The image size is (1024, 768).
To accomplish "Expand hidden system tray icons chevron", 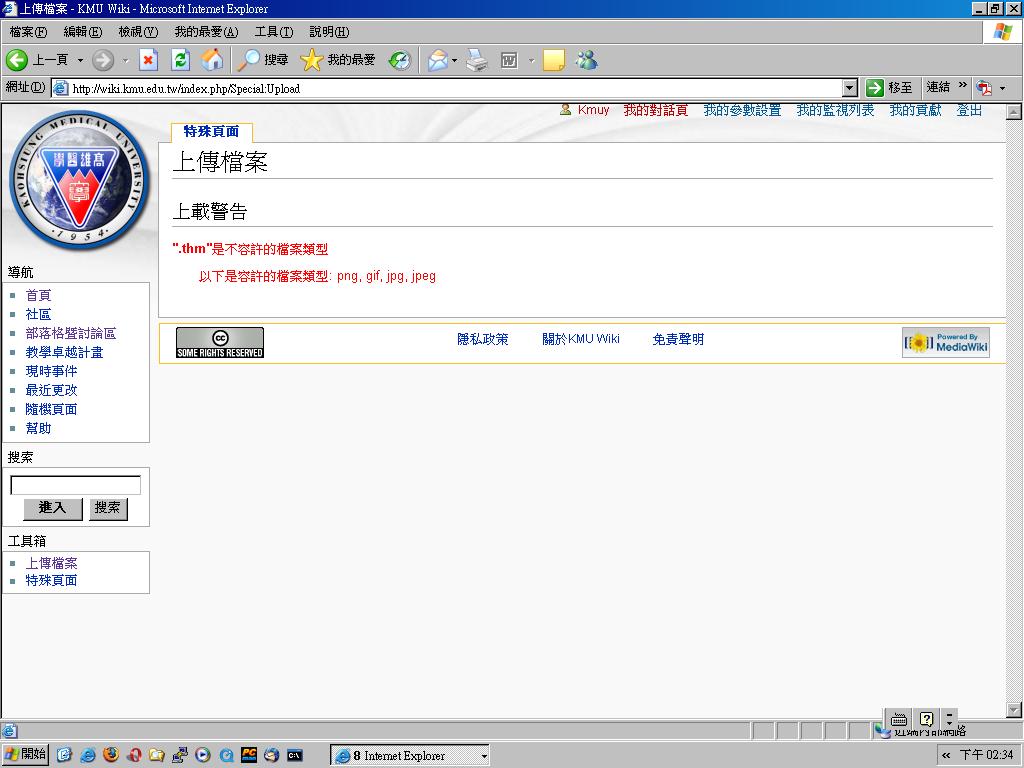I will 946,756.
